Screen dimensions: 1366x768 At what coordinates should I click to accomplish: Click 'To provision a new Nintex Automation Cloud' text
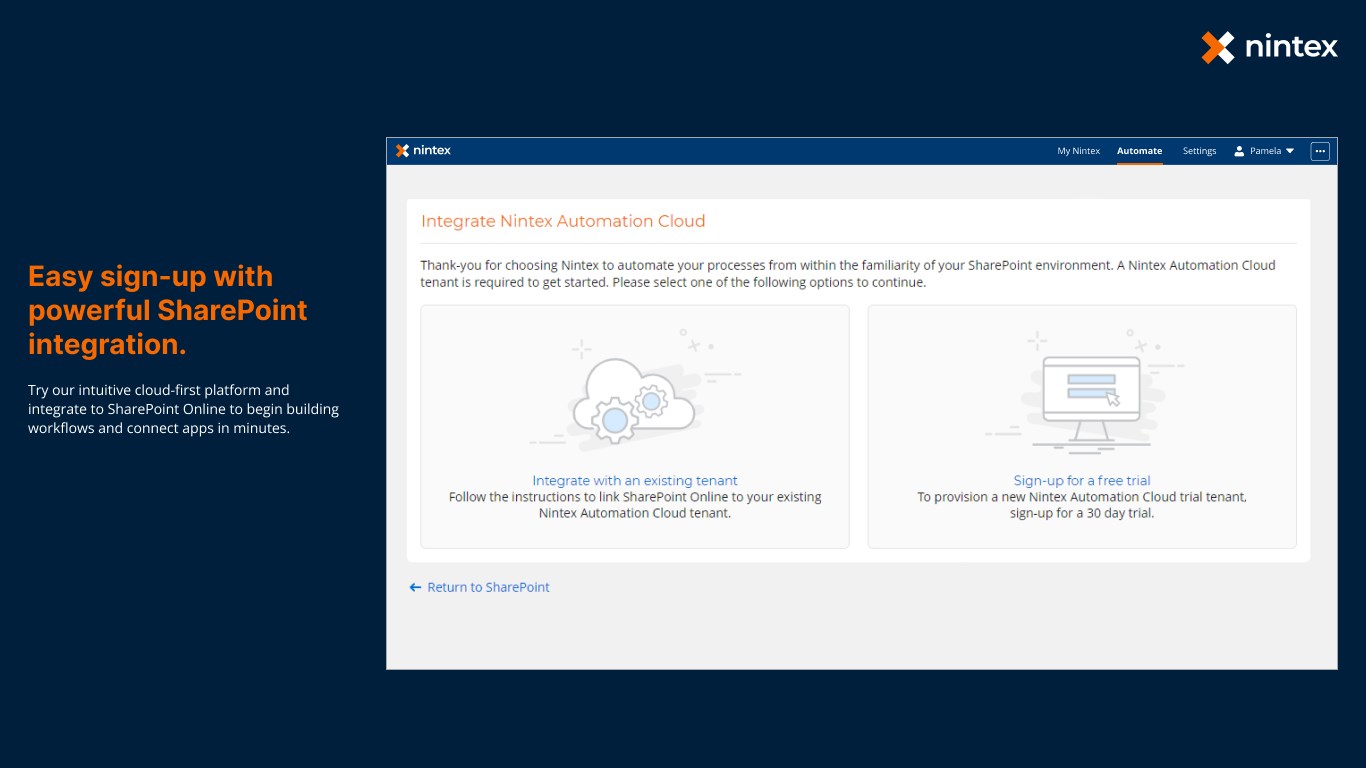(x=1082, y=505)
